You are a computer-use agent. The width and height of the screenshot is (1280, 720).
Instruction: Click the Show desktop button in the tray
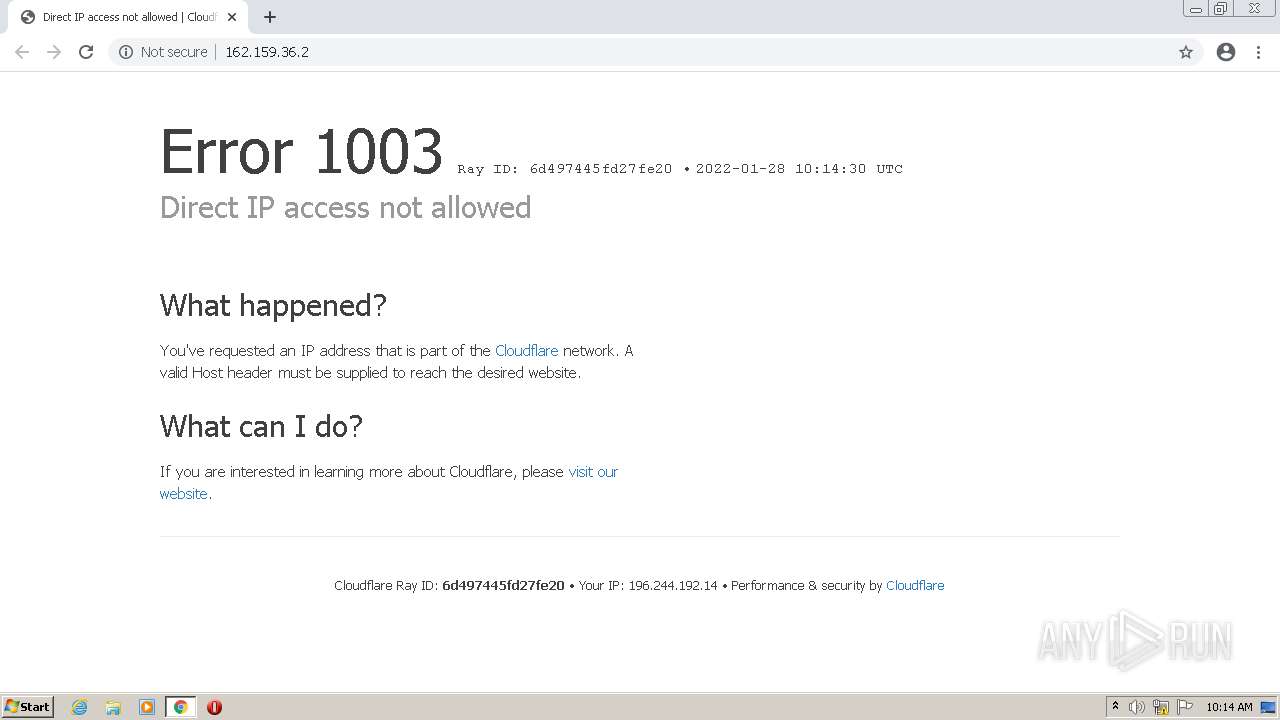pos(1268,707)
